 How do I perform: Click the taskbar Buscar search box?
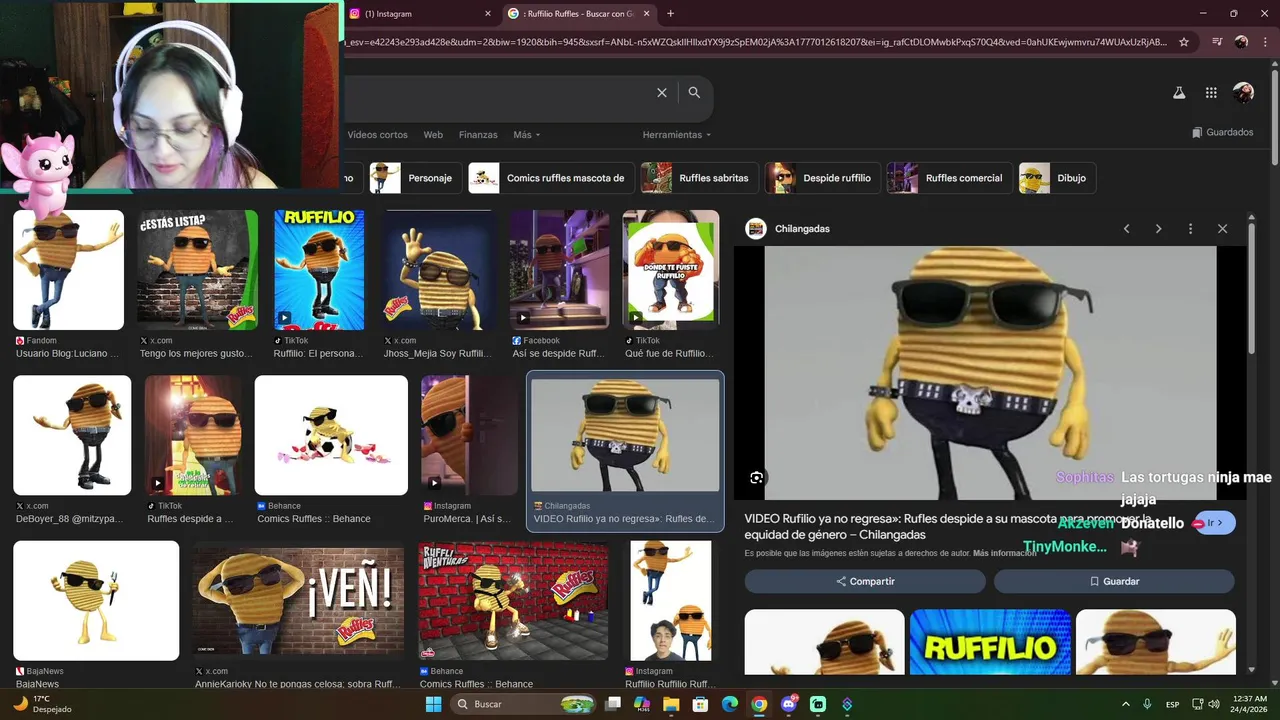point(524,704)
